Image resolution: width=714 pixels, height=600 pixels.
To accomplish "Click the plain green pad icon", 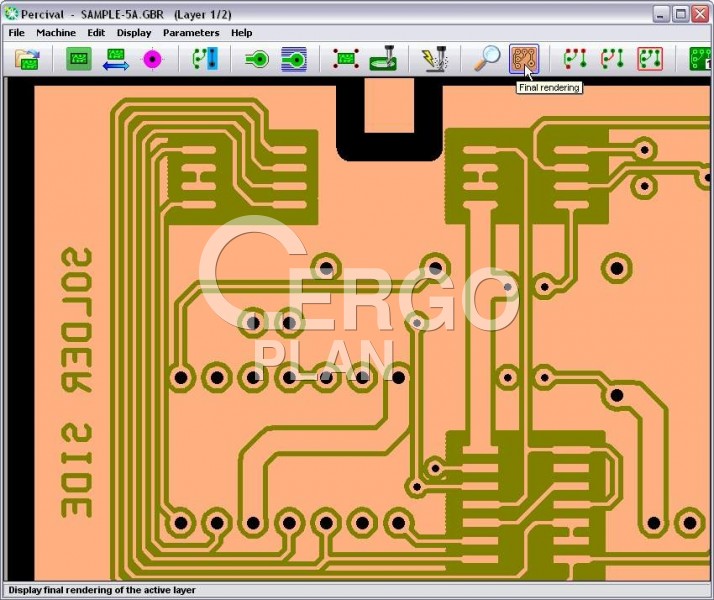I will (x=257, y=59).
